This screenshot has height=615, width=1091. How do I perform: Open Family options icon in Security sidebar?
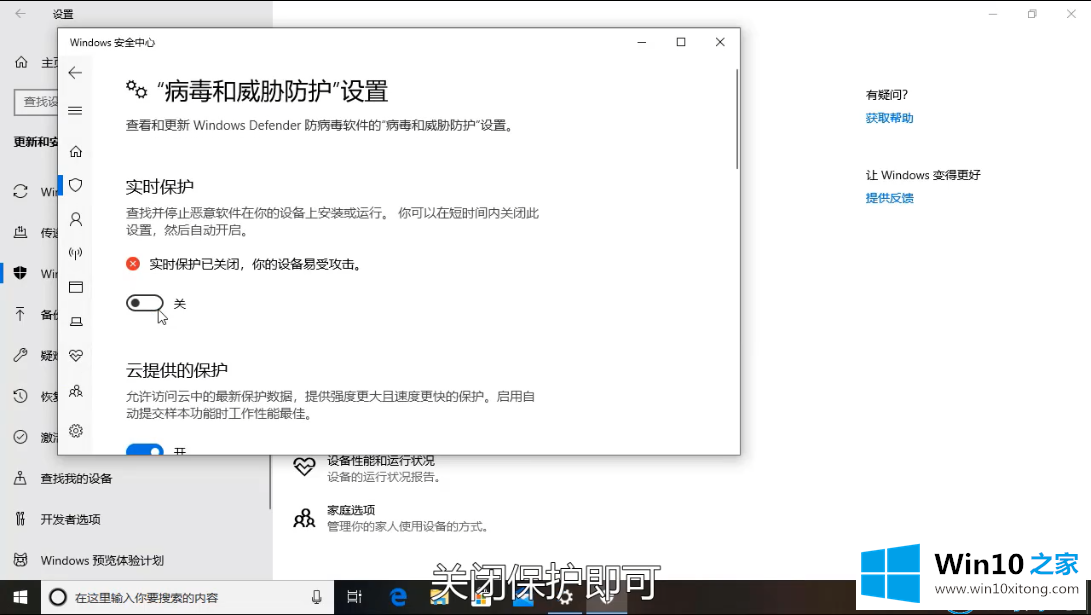[76, 391]
